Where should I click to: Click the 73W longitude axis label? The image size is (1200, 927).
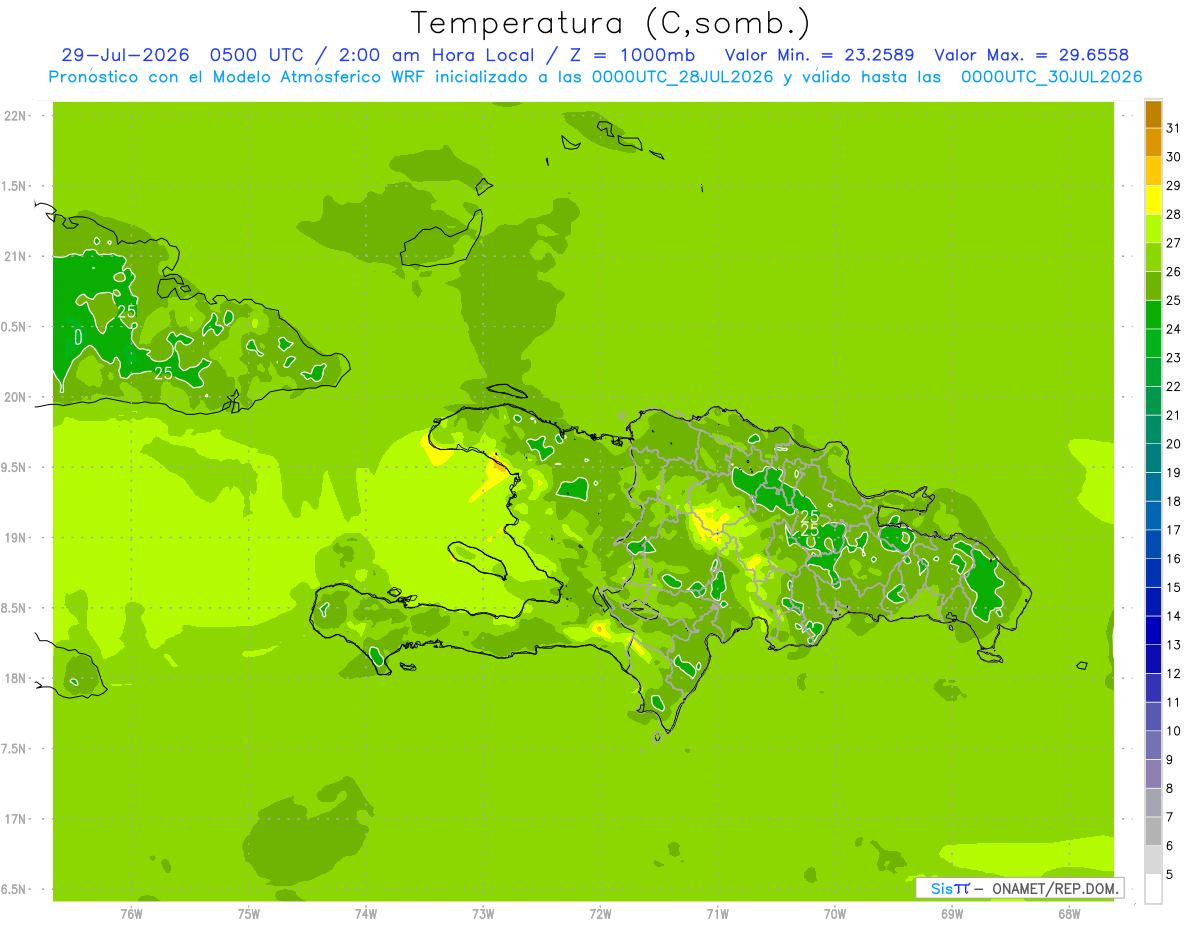pyautogui.click(x=483, y=914)
